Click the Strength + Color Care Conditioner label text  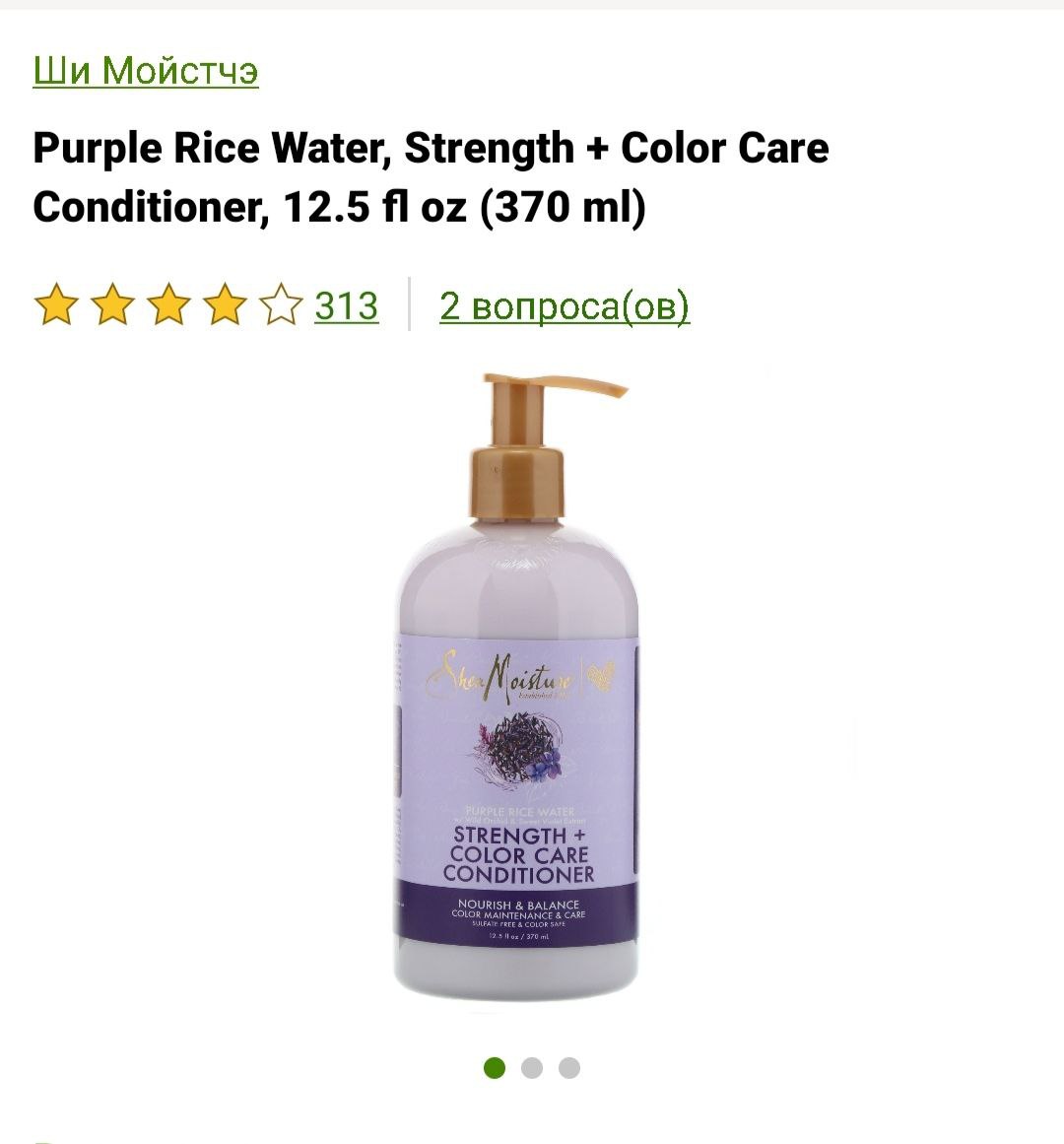(518, 854)
